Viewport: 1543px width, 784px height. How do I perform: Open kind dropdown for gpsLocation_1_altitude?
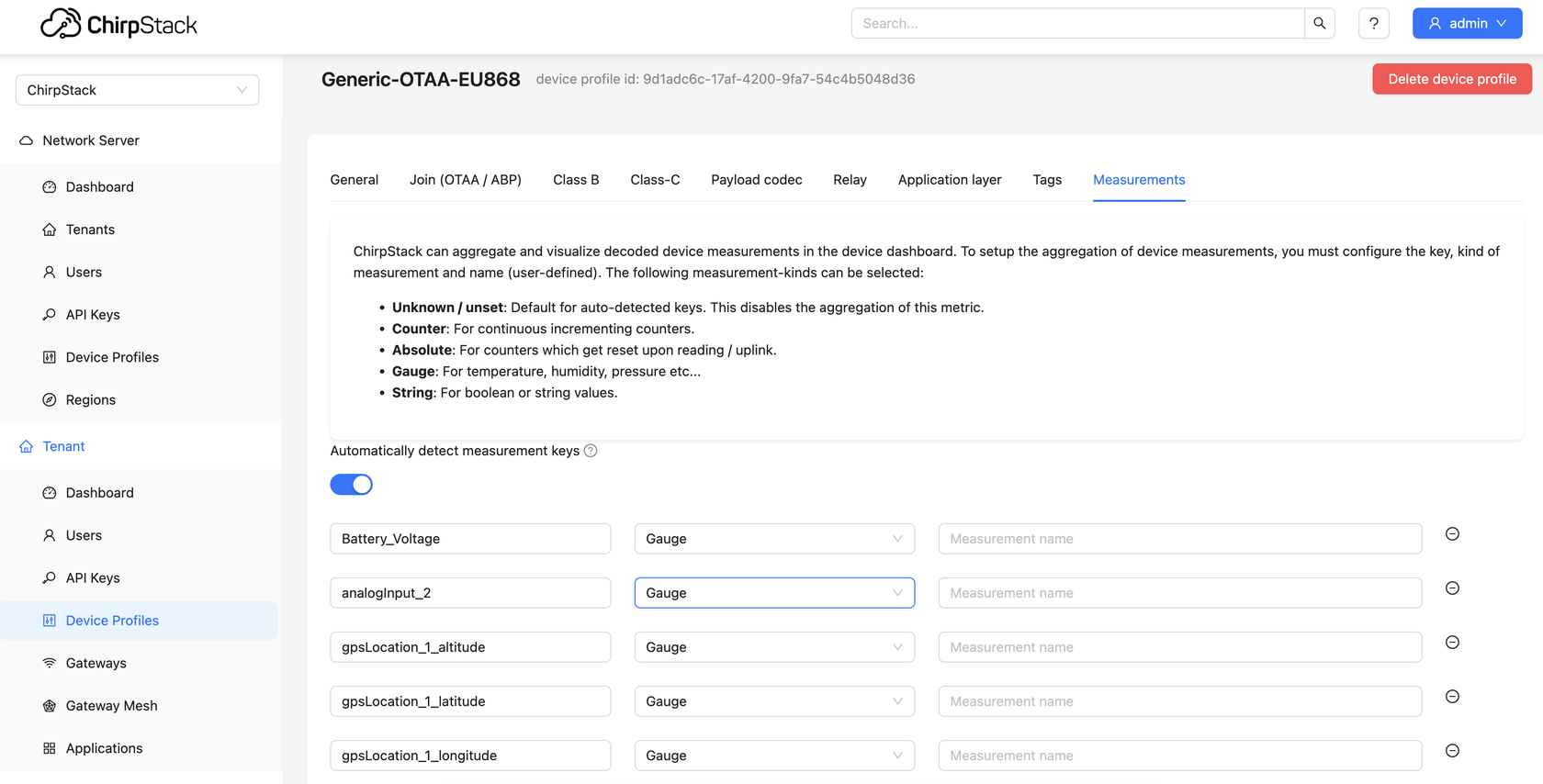click(x=774, y=647)
